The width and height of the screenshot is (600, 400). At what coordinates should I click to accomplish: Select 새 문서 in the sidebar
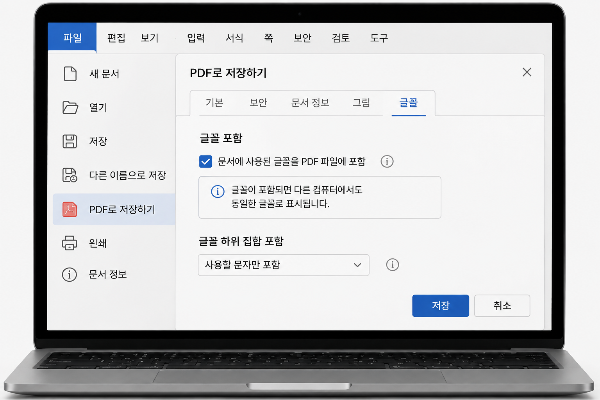coord(104,73)
